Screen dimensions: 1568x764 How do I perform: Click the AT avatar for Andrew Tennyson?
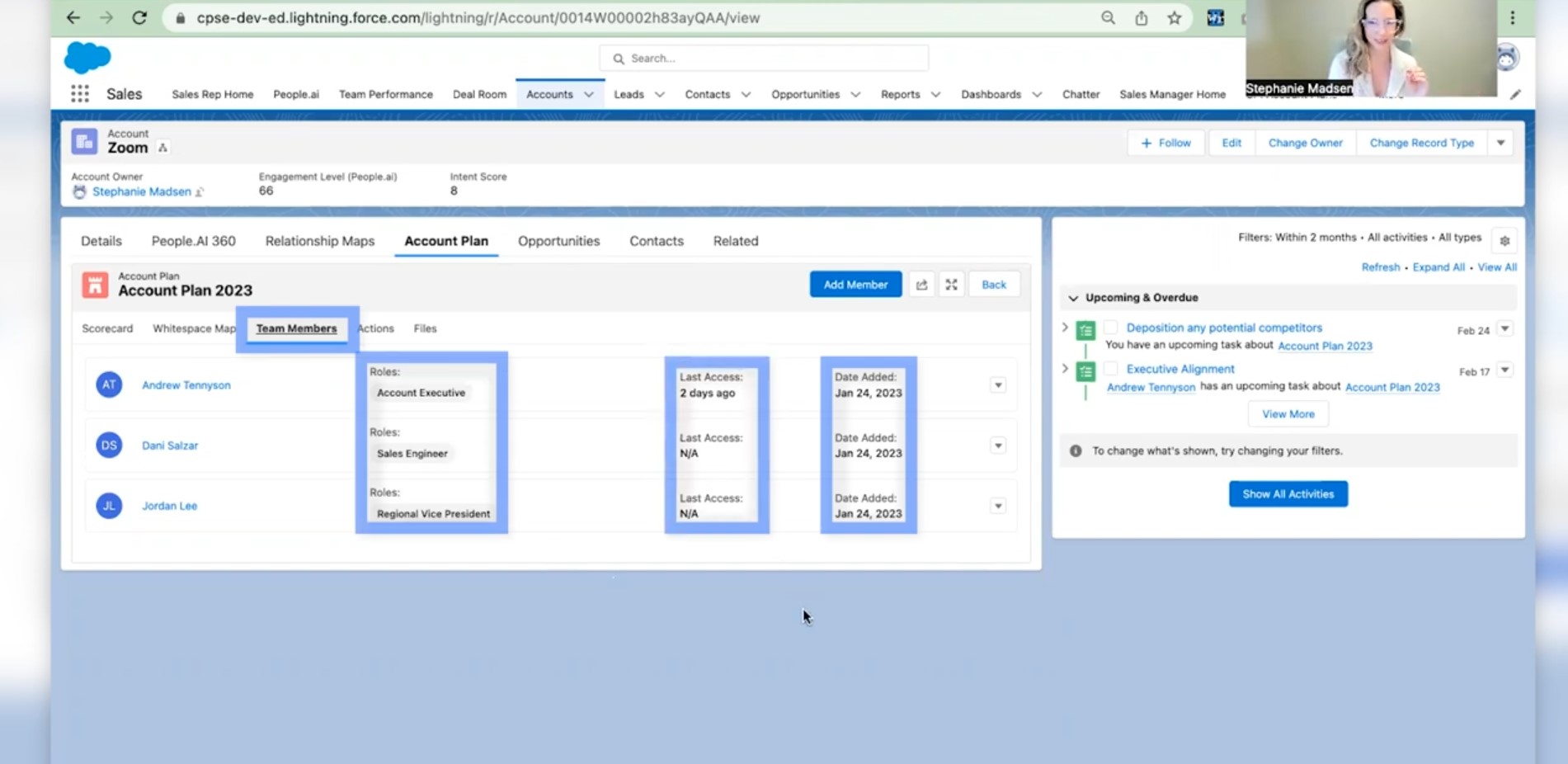109,384
